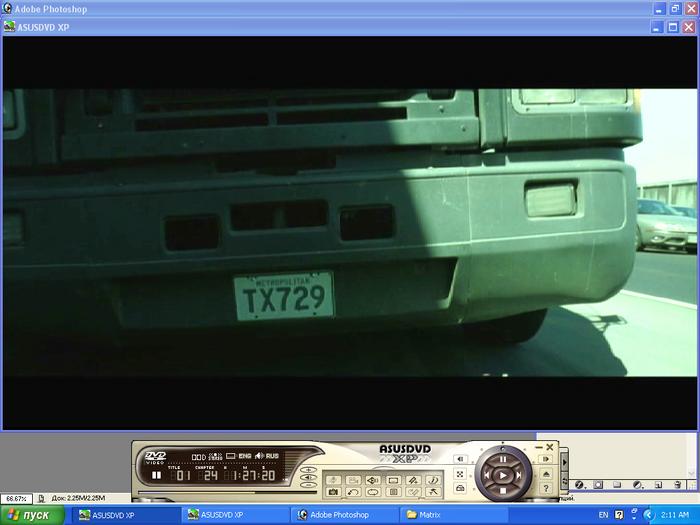700x525 pixels.
Task: Click the document icon in Photoshop status bar
Action: [41, 498]
